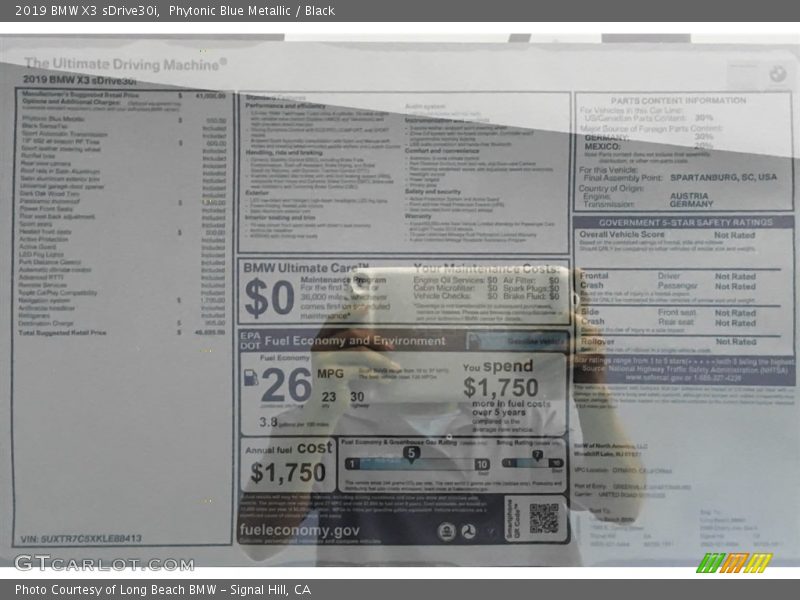Click 'The Ultimate Driving Machine' heading
This screenshot has height=600, width=800.
pyautogui.click(x=126, y=64)
